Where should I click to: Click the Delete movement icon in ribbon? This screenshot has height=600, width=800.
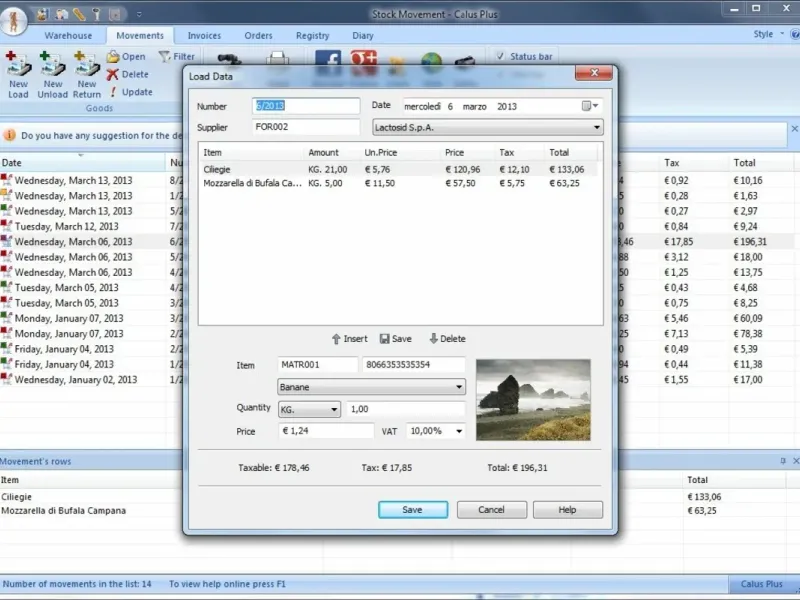[113, 75]
